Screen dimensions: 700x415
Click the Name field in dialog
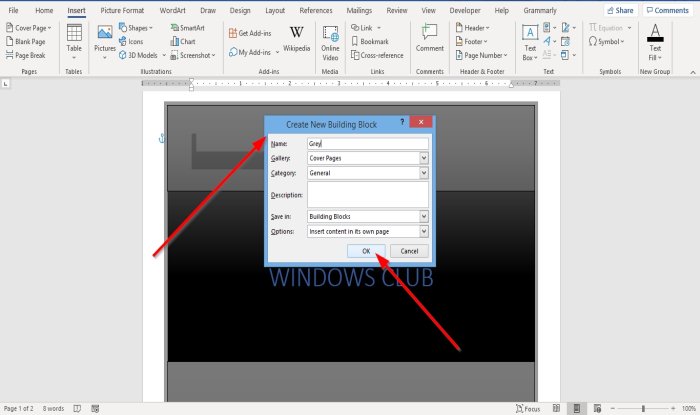(368, 144)
